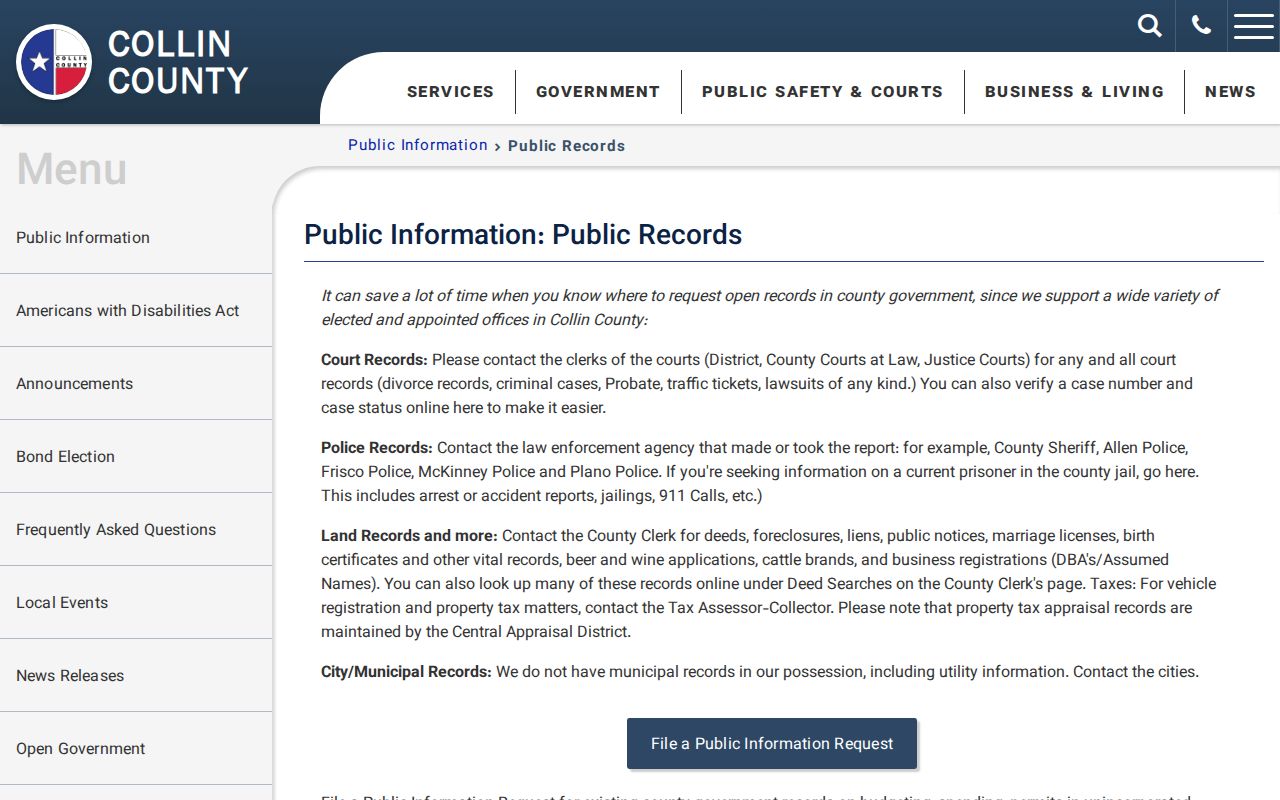Open the hamburger menu icon
Image resolution: width=1280 pixels, height=800 pixels.
1254,26
